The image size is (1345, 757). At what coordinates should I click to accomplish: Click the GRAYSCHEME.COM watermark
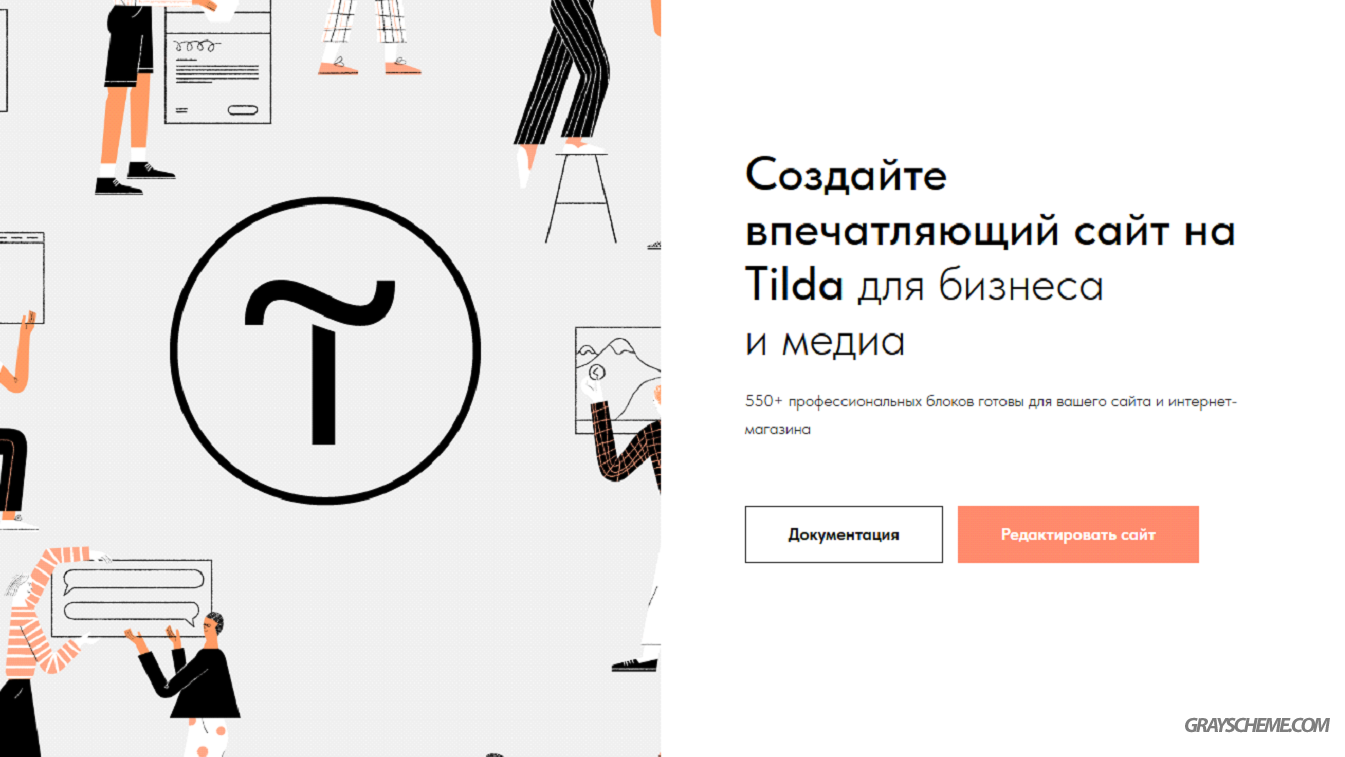[1257, 725]
